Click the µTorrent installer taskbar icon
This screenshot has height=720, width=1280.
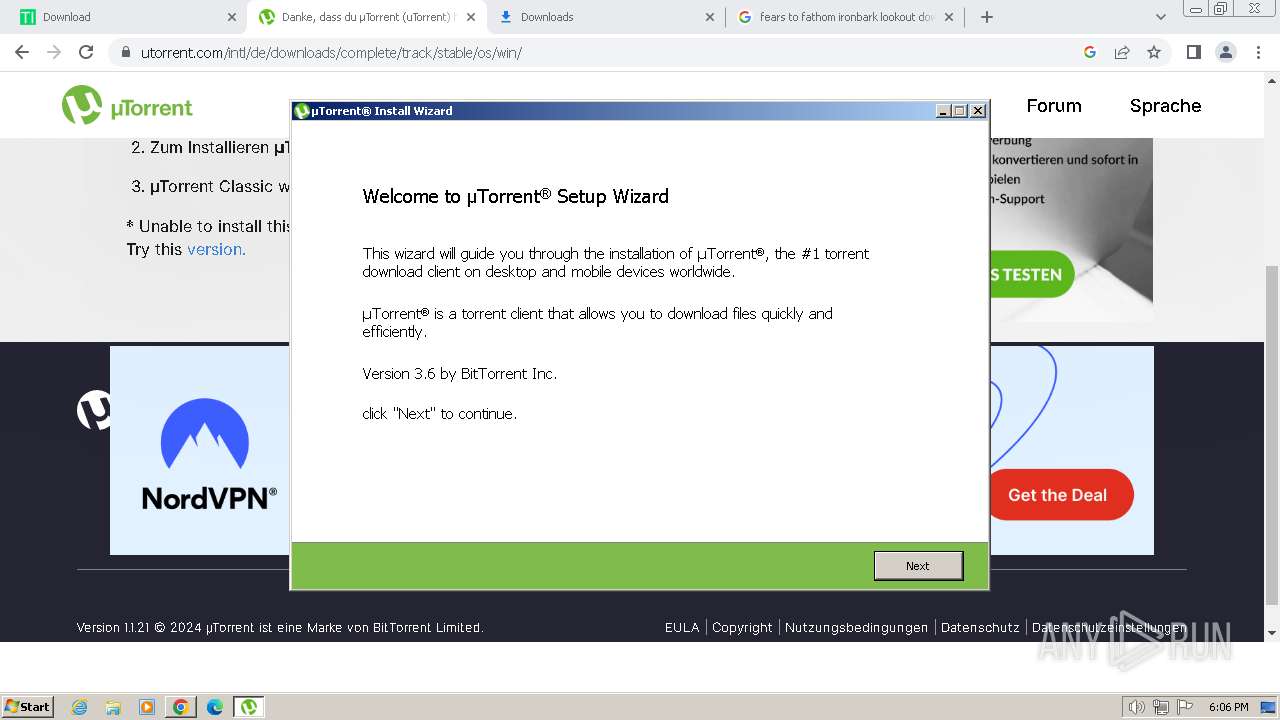[249, 707]
